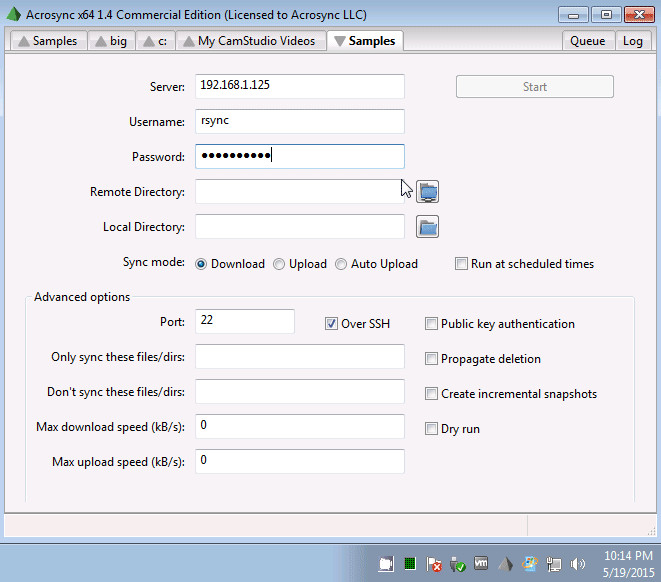The width and height of the screenshot is (661, 582).
Task: Click the Advanced options group label
Action: point(82,297)
